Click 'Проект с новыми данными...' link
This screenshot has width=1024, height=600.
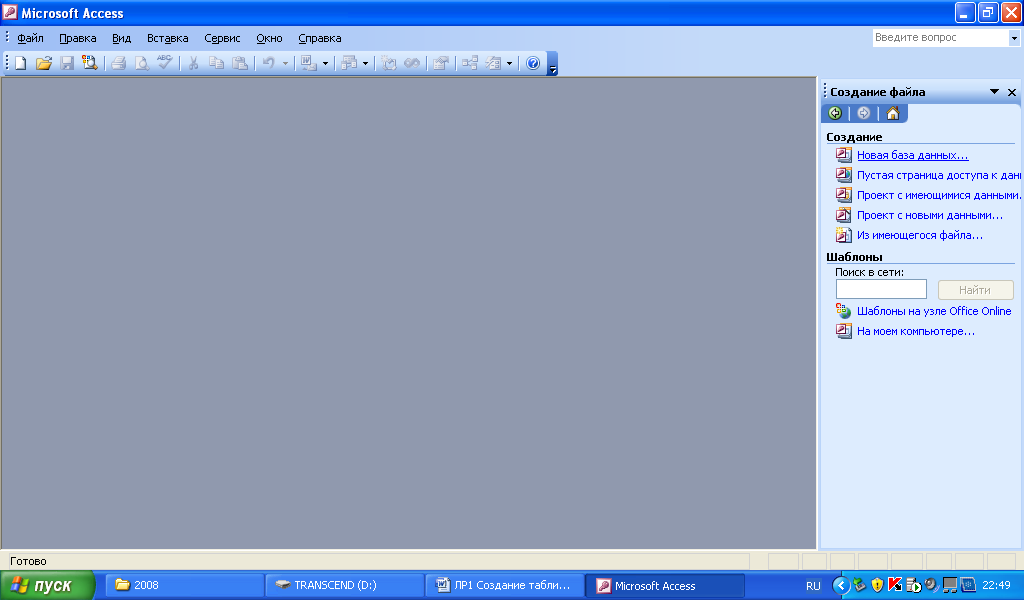[929, 215]
